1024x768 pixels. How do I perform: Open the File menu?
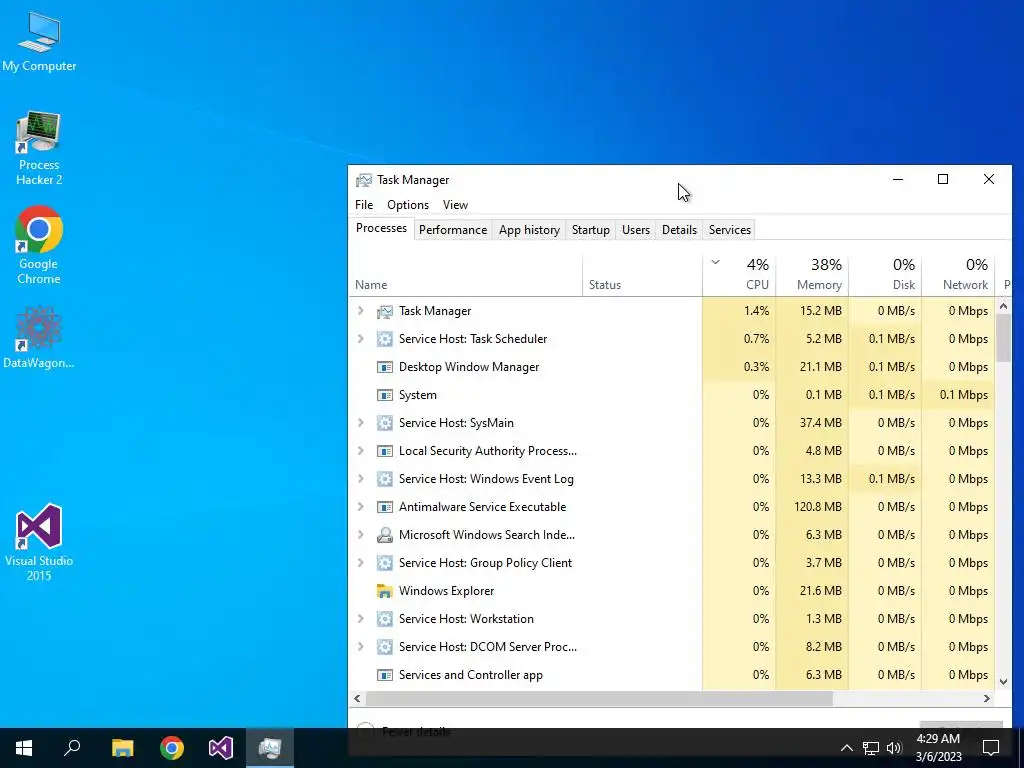point(364,205)
